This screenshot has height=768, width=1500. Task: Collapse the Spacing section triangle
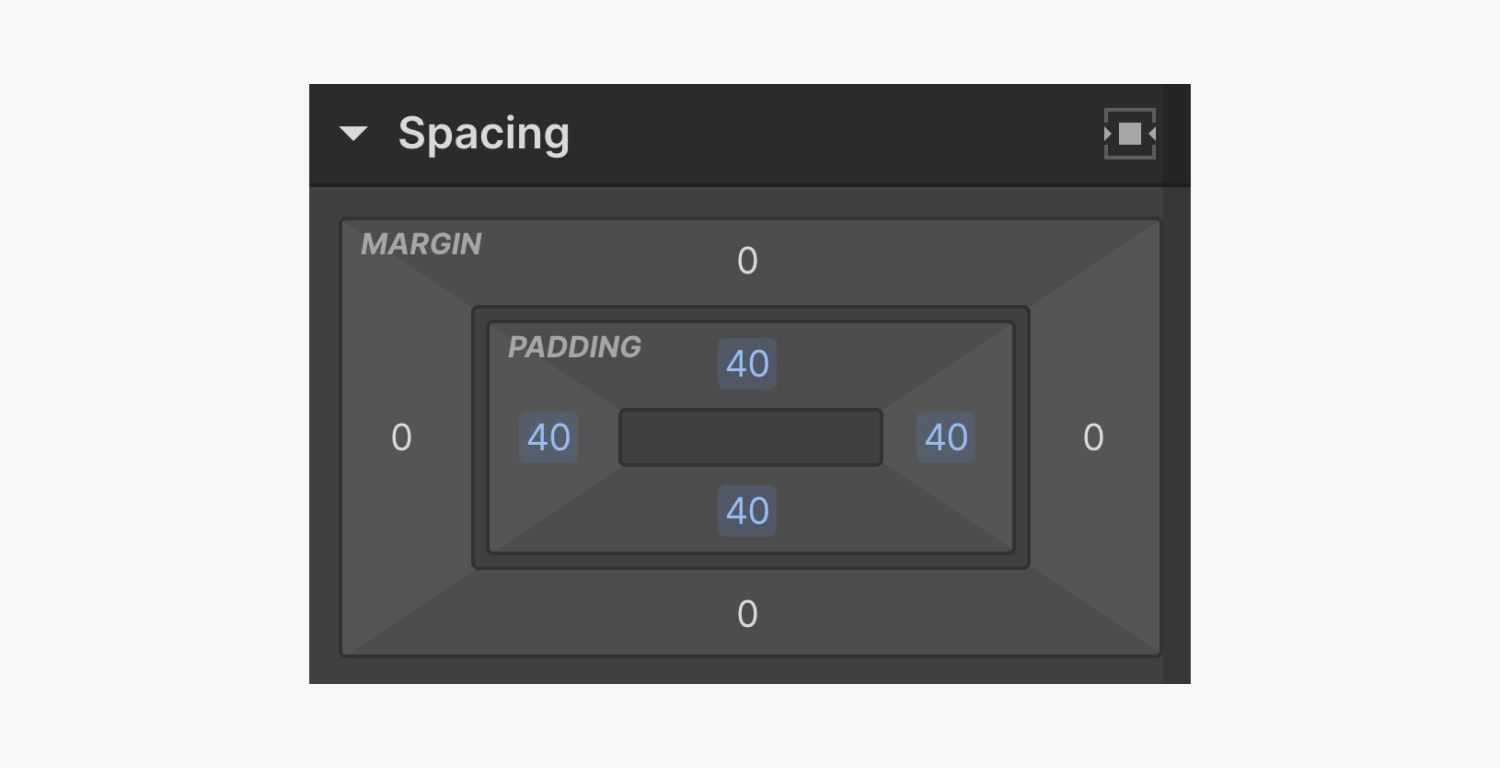pos(353,134)
